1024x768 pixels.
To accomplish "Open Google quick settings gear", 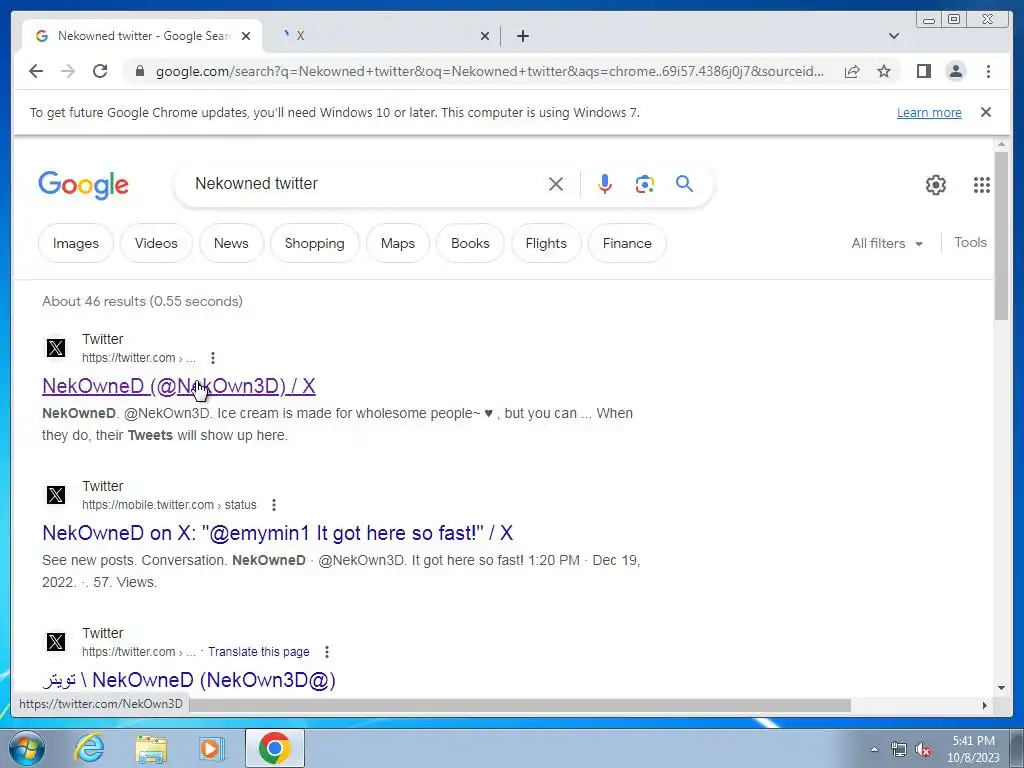I will pos(935,185).
